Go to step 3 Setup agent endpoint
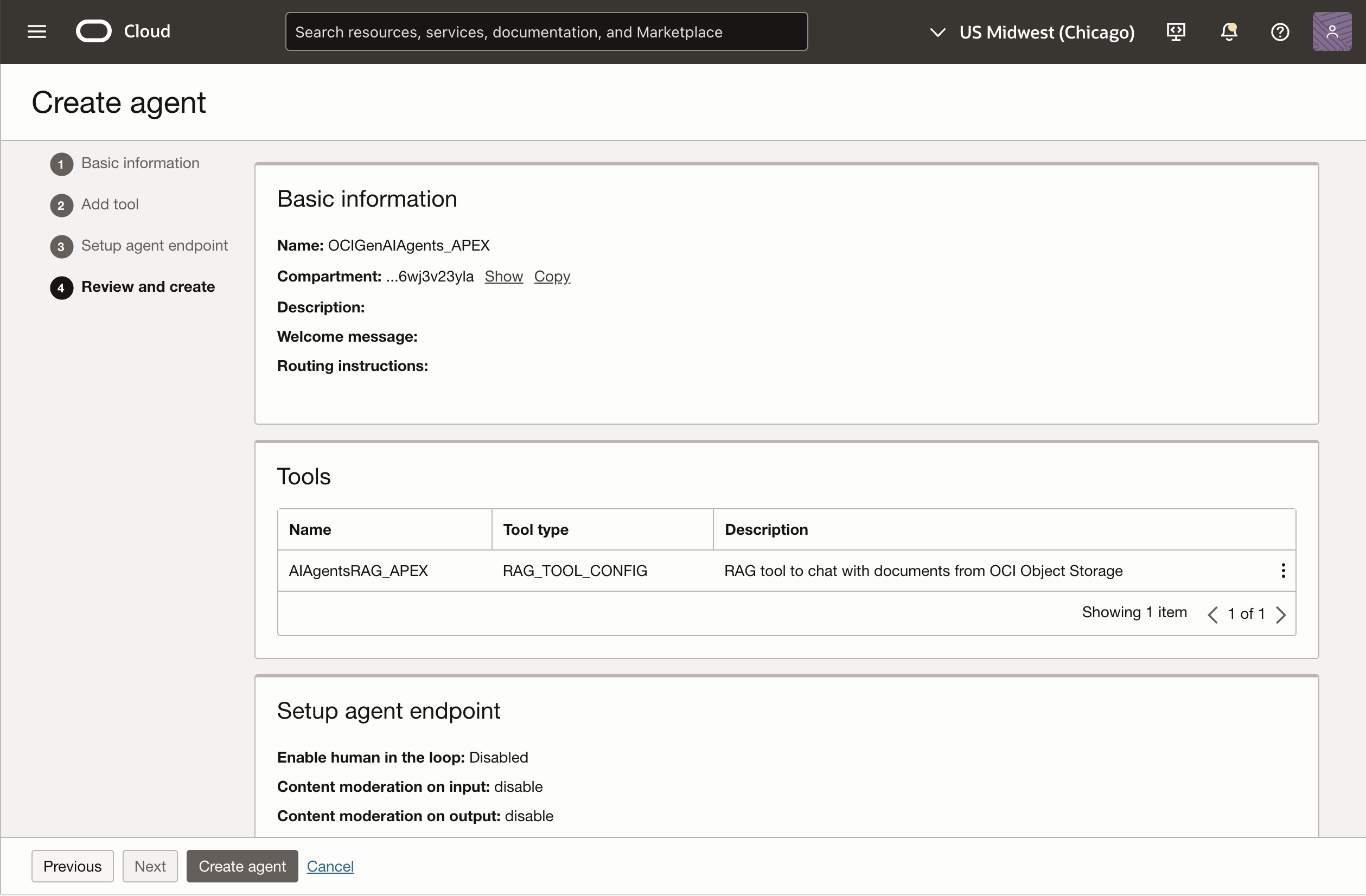The width and height of the screenshot is (1366, 896). (154, 246)
